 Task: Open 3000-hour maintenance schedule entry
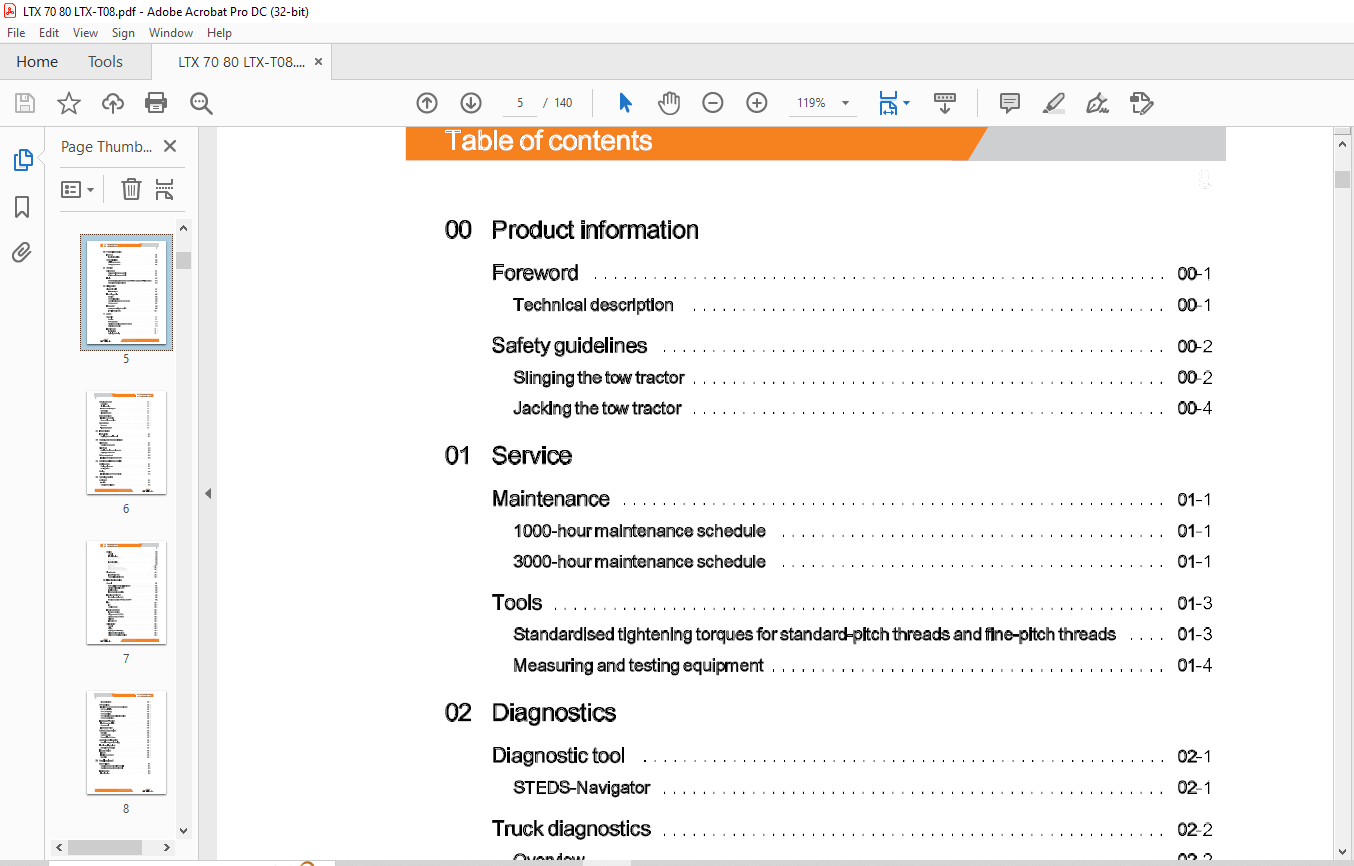click(x=639, y=562)
